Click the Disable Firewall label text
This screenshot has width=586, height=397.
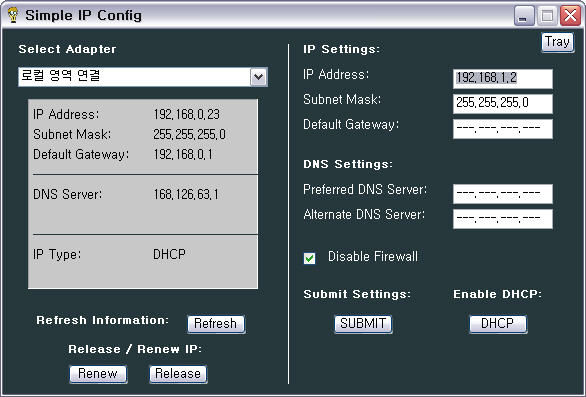coord(373,256)
